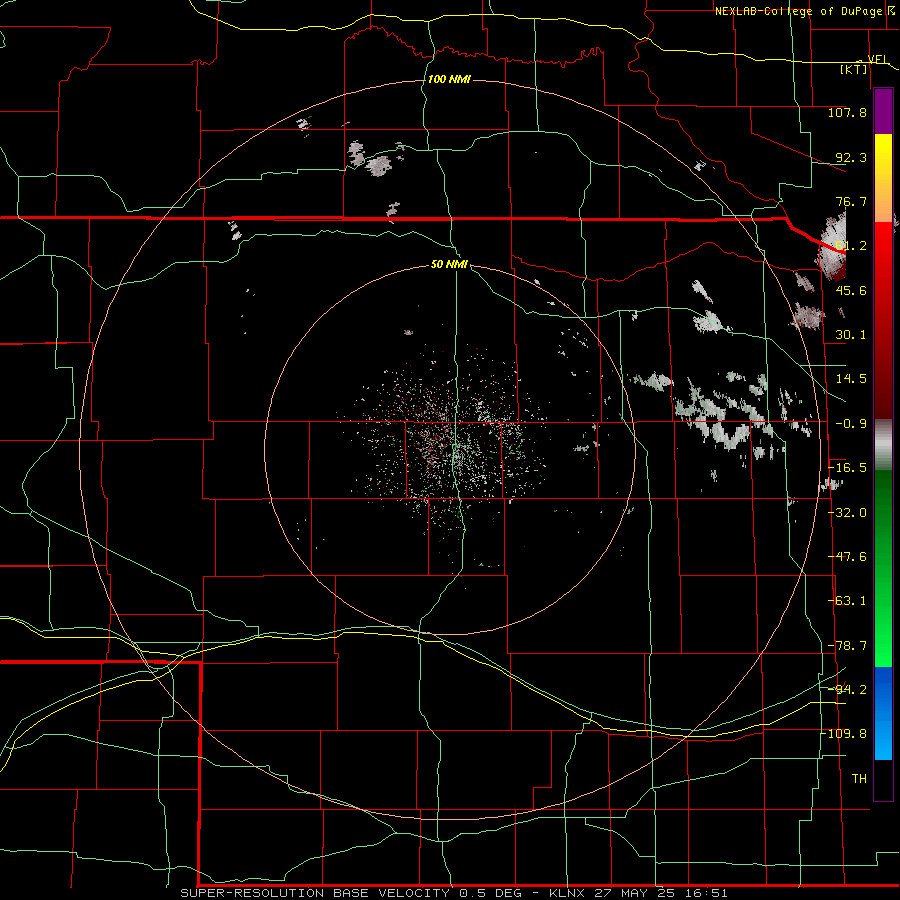Screen dimensions: 900x900
Task: Select the 14.5 velocity scale value
Action: (851, 379)
